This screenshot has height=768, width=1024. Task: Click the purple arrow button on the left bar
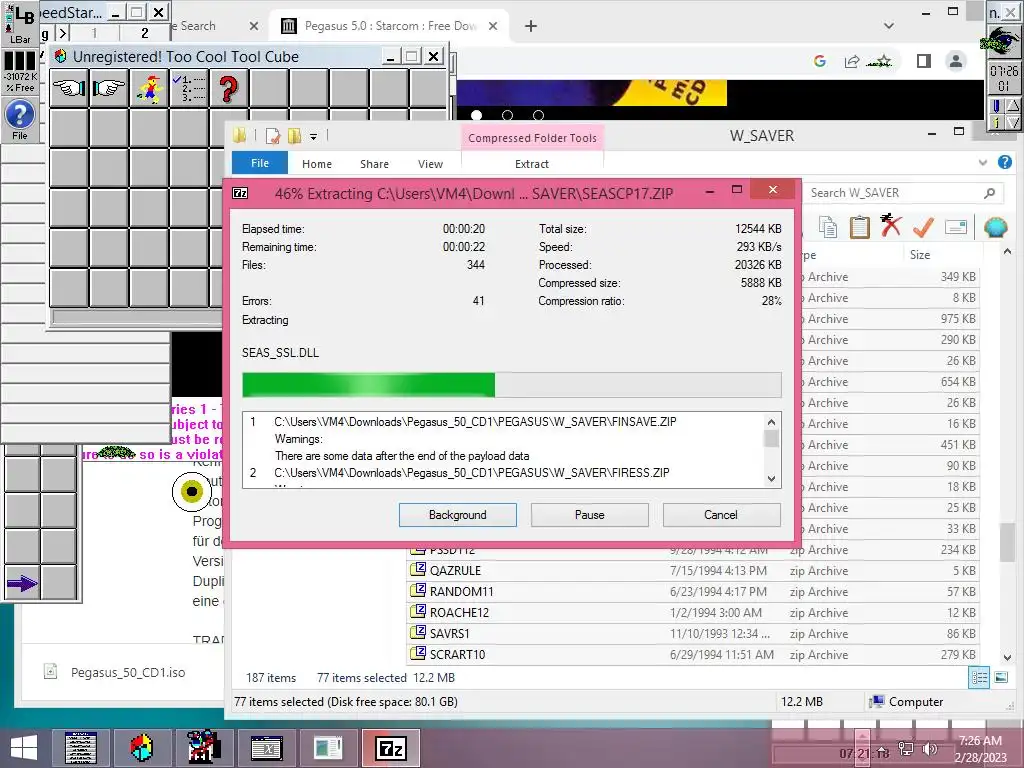(22, 583)
